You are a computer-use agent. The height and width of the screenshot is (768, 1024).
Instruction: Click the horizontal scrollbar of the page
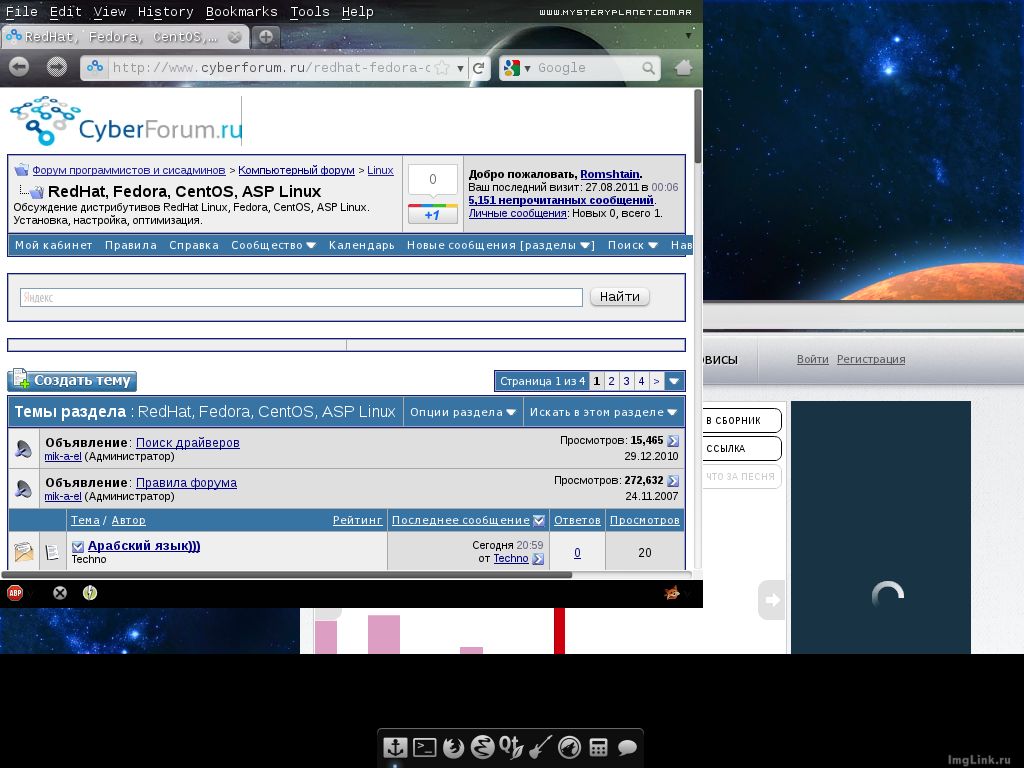(287, 575)
